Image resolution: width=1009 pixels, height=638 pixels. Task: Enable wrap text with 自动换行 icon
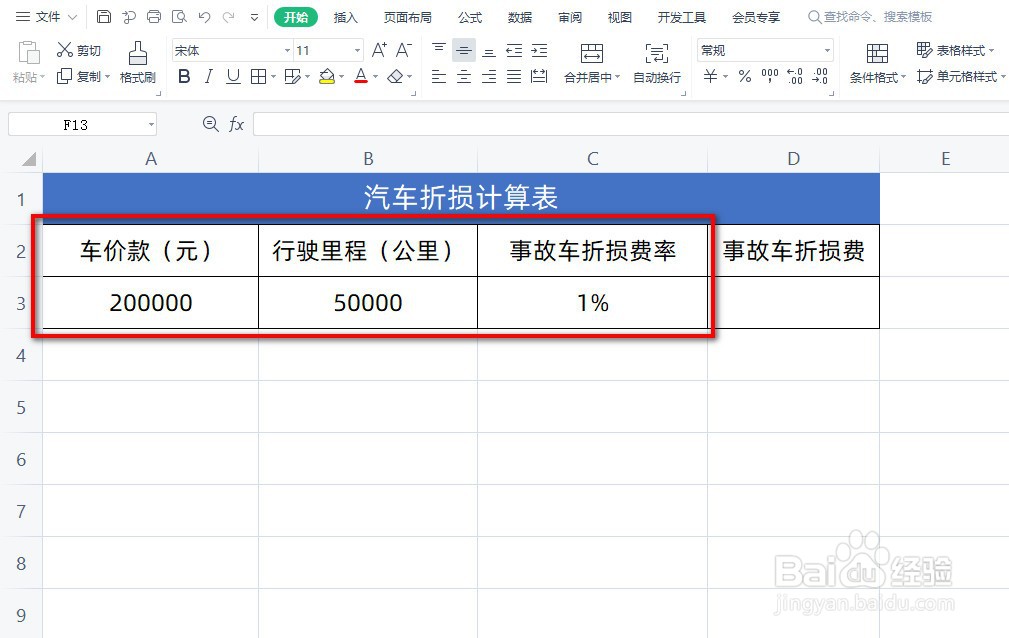[x=656, y=52]
